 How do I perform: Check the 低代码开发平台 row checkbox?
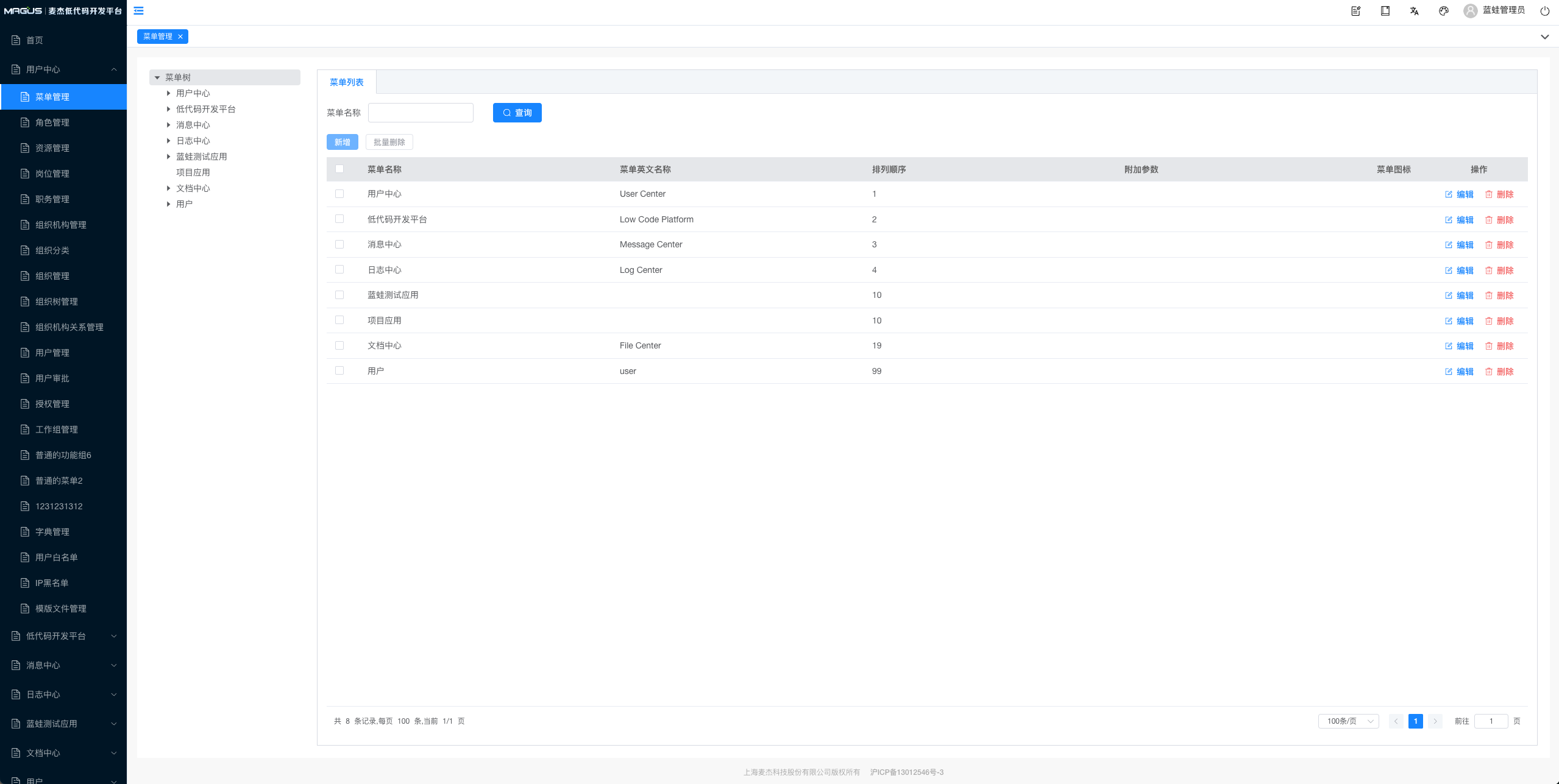coord(339,219)
